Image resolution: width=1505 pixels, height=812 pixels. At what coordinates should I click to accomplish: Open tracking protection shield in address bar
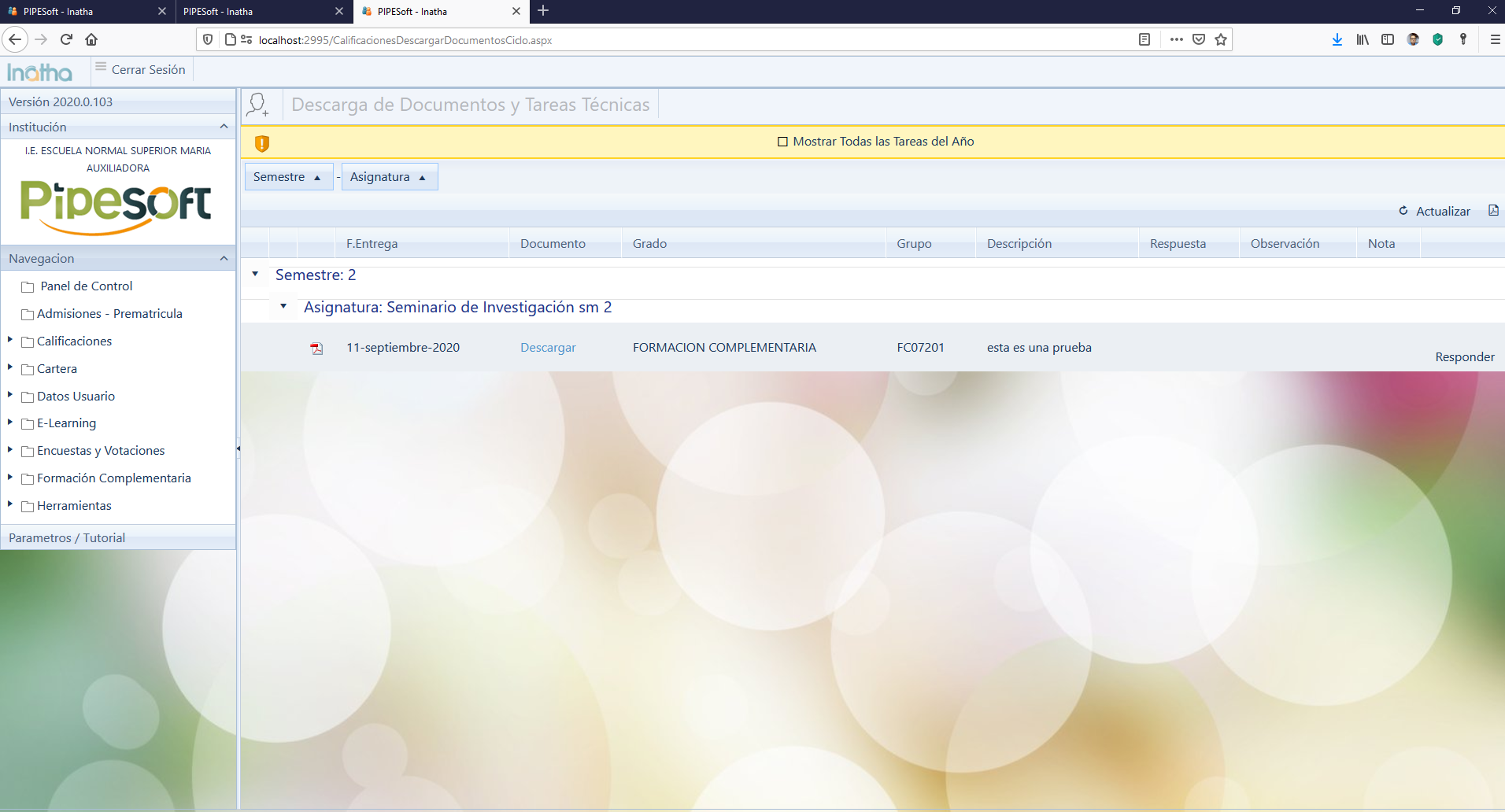pos(208,39)
